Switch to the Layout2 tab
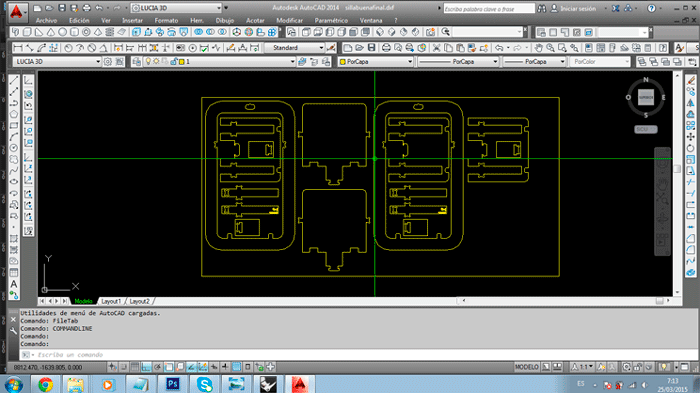 139,301
